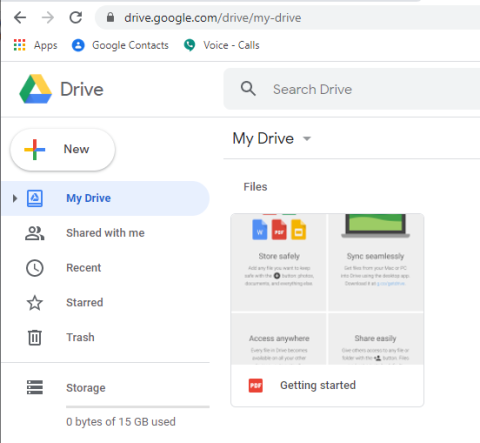This screenshot has width=480, height=443.
Task: Focus the Search Drive field
Action: click(352, 89)
